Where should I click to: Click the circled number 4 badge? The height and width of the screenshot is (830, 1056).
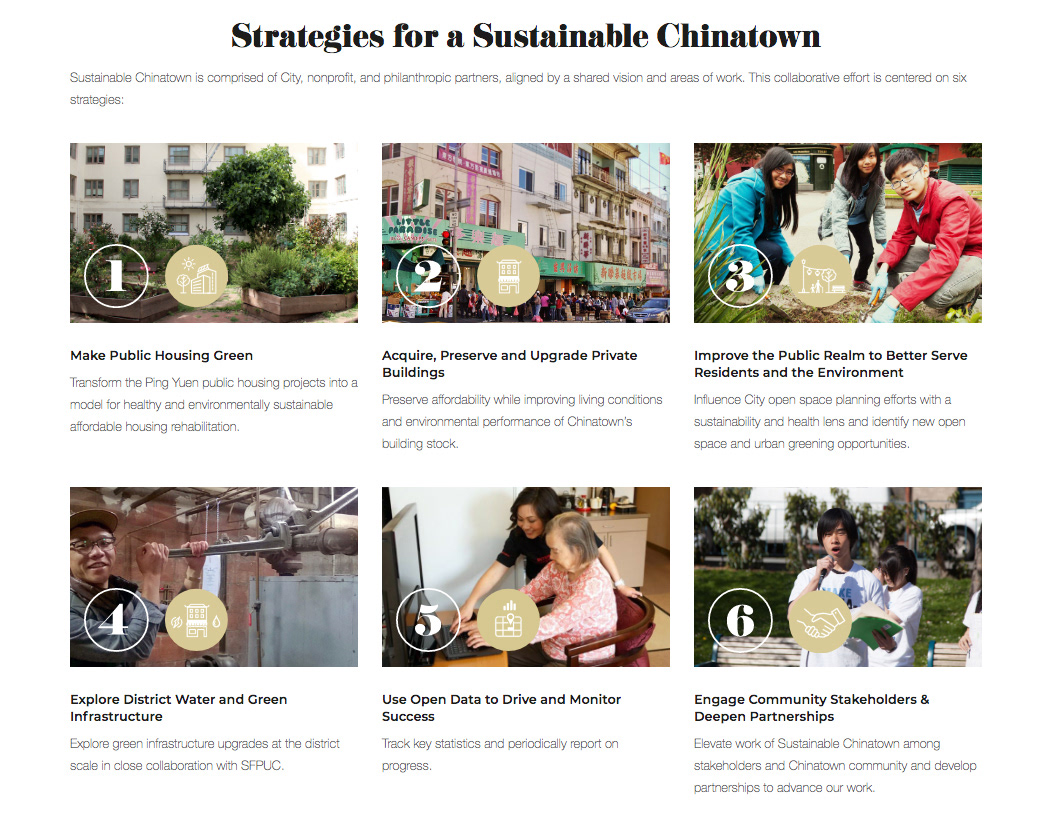pos(116,620)
